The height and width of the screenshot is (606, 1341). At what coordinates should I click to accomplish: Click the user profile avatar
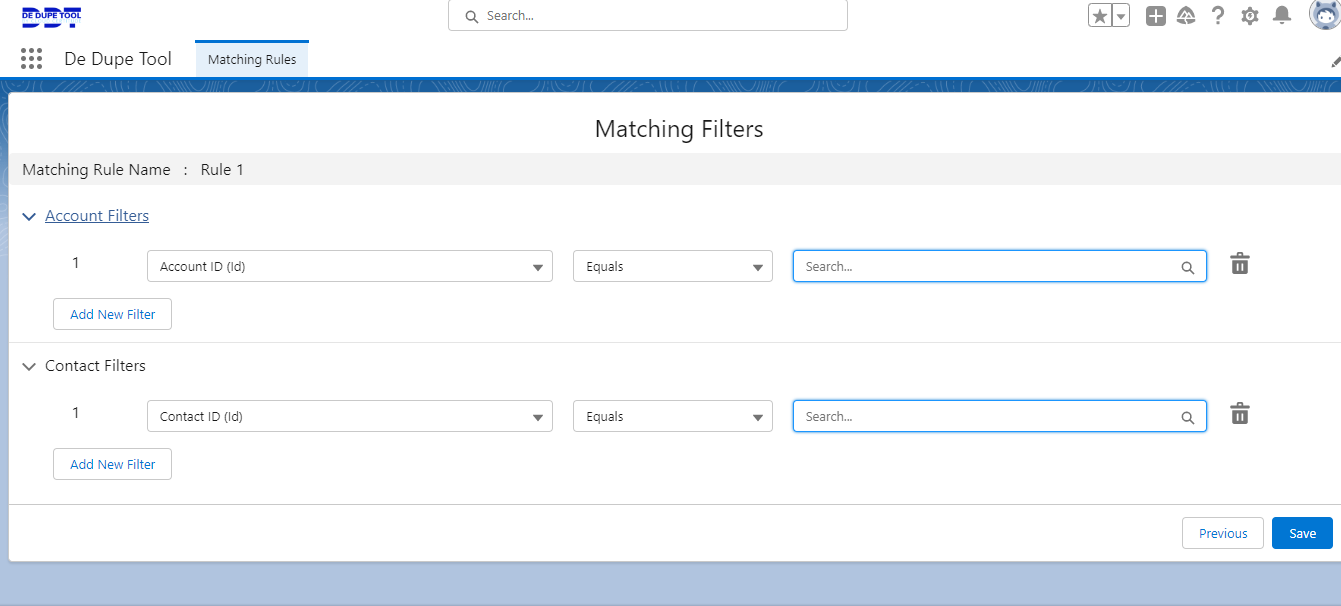(x=1324, y=15)
